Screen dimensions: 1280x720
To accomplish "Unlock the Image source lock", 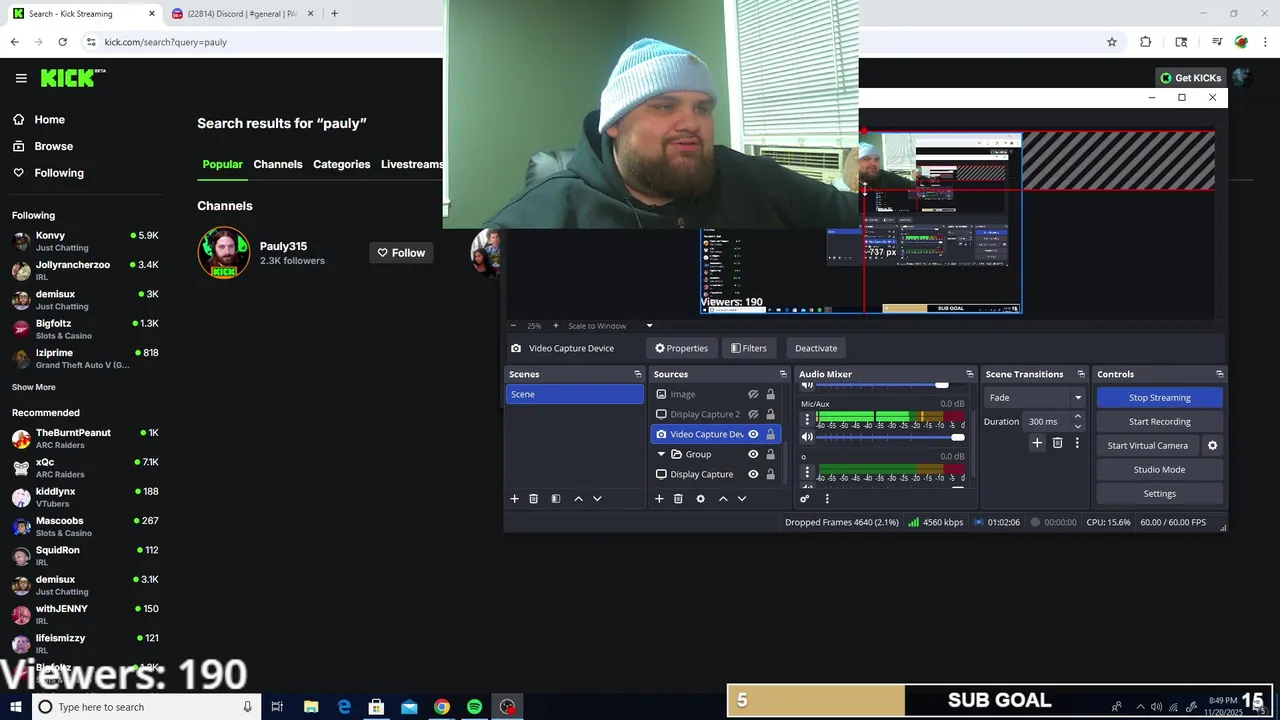I will click(771, 394).
